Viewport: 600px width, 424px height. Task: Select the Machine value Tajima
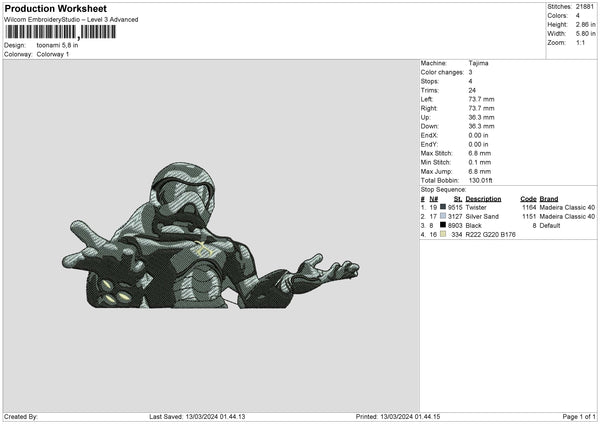coord(478,62)
